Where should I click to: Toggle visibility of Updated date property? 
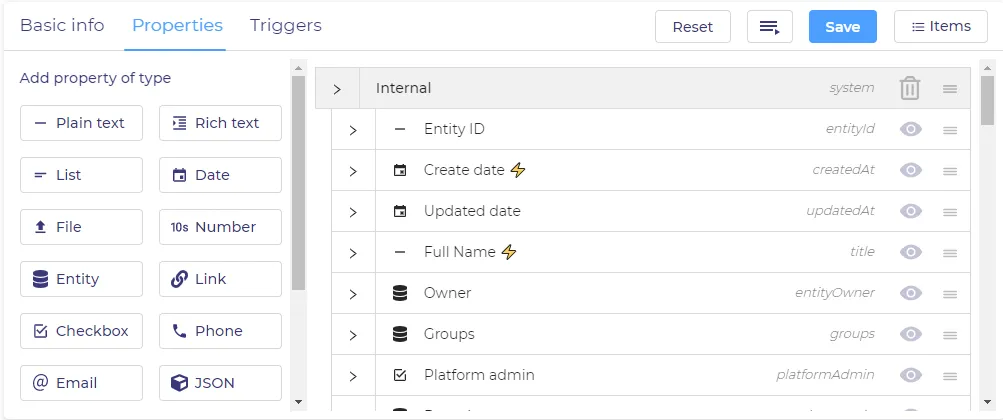[911, 211]
